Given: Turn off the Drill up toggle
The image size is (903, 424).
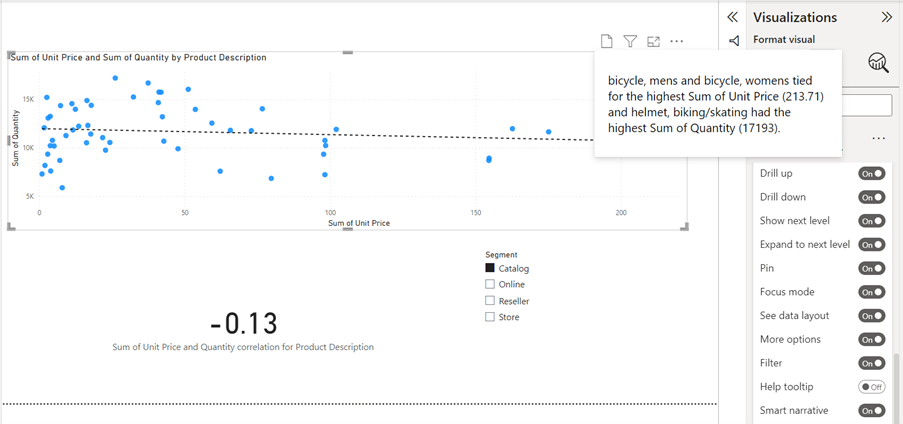Looking at the screenshot, I should [871, 173].
